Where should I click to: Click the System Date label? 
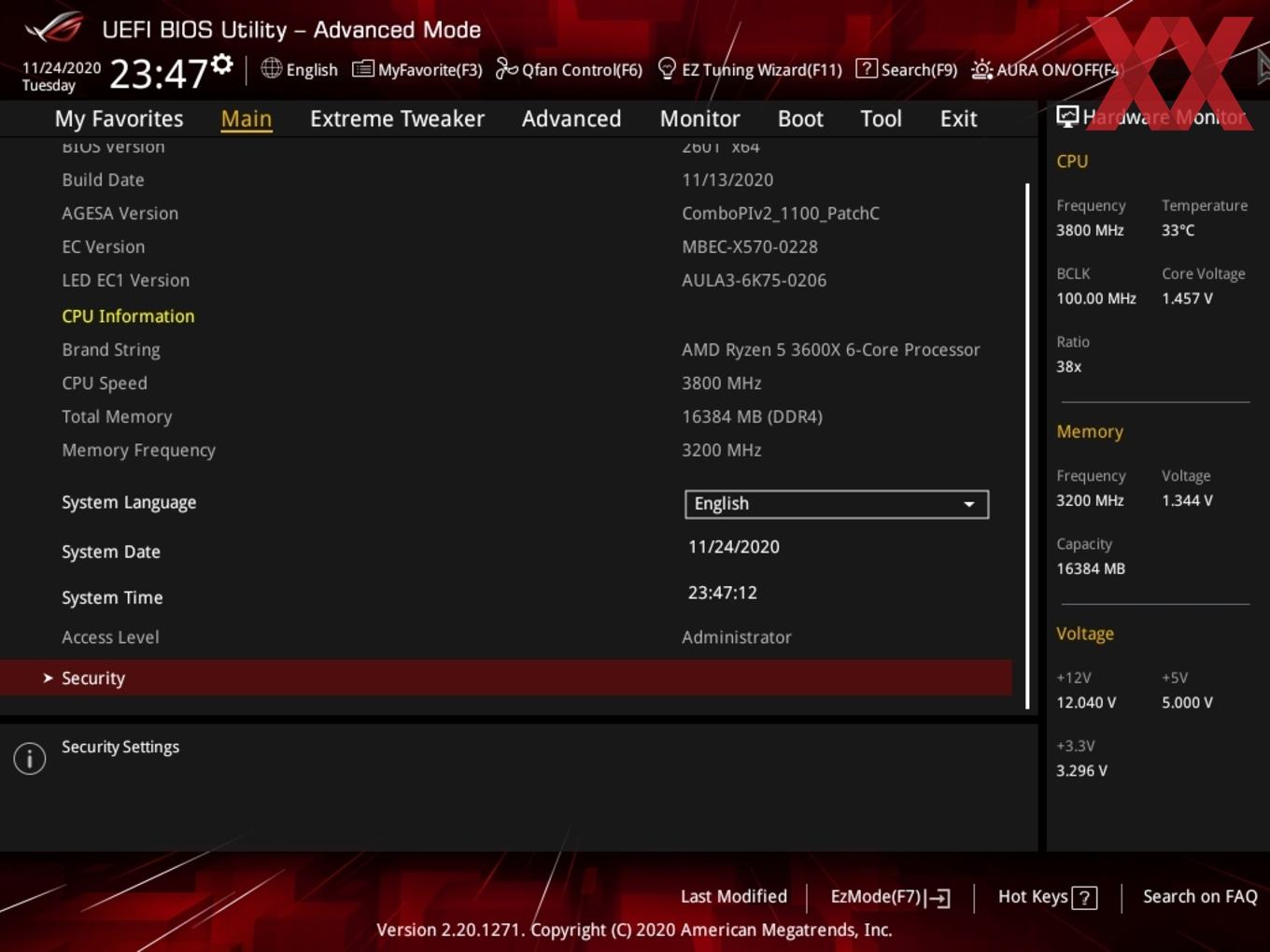[x=111, y=552]
